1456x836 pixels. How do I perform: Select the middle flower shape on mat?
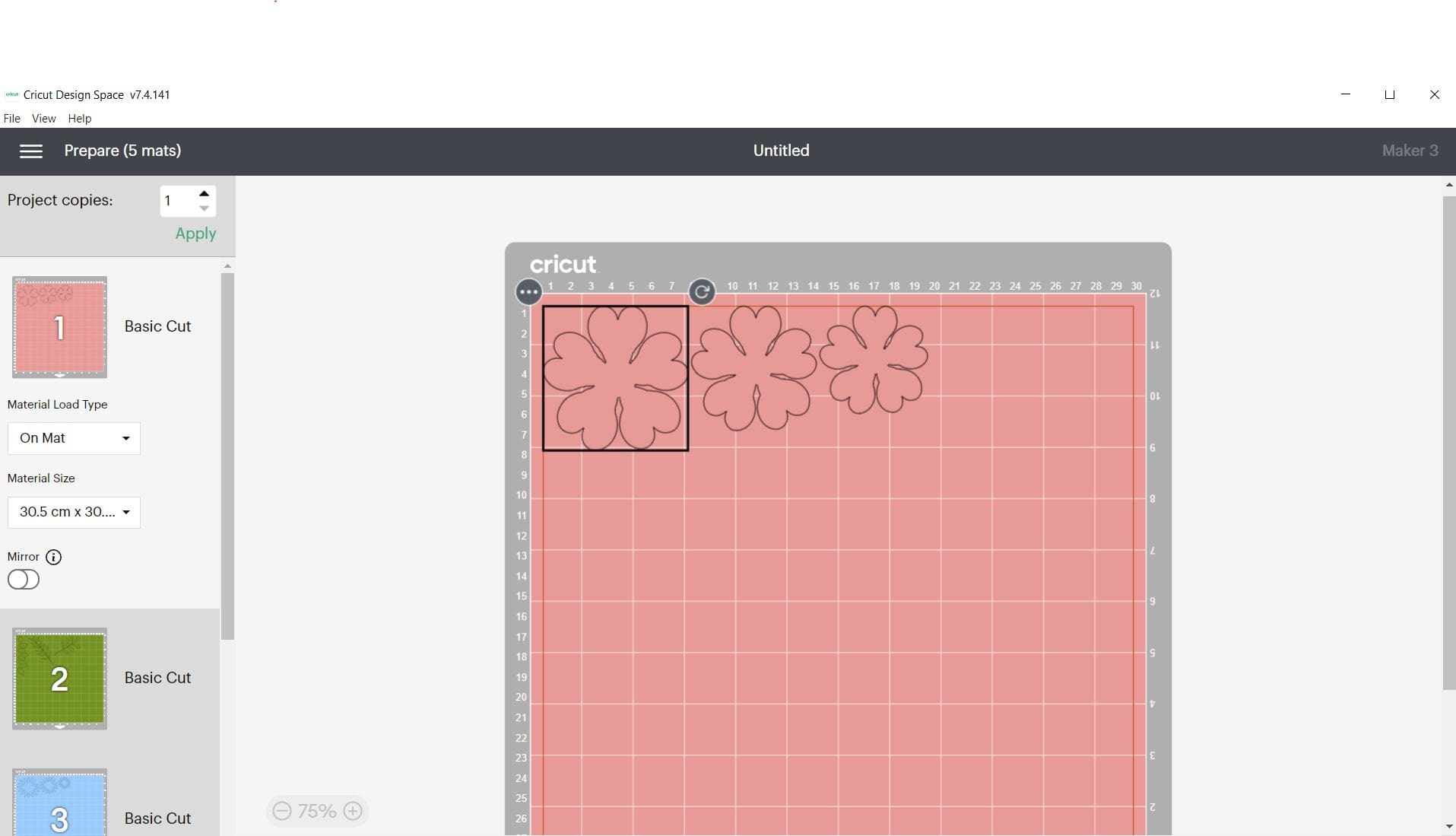point(753,368)
